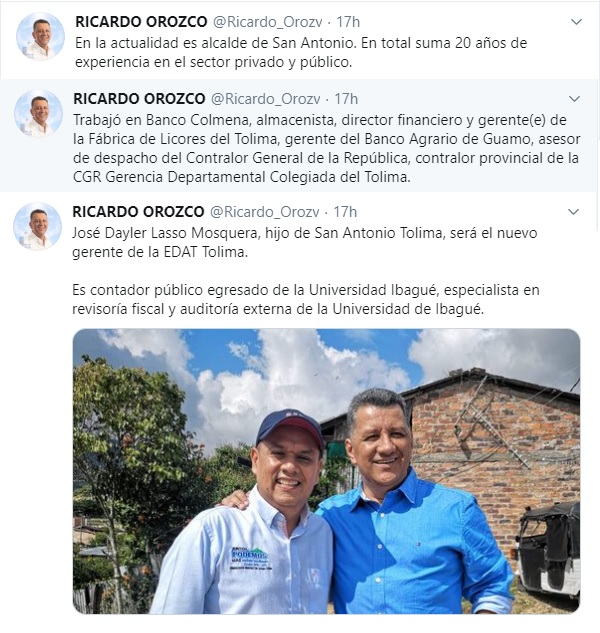Open first tweet's chevron options menu
This screenshot has height=633, width=600.
pos(576,22)
